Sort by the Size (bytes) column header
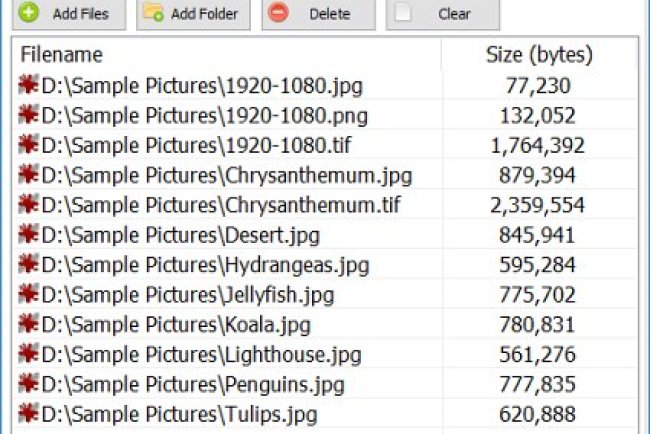650x434 pixels. (538, 55)
